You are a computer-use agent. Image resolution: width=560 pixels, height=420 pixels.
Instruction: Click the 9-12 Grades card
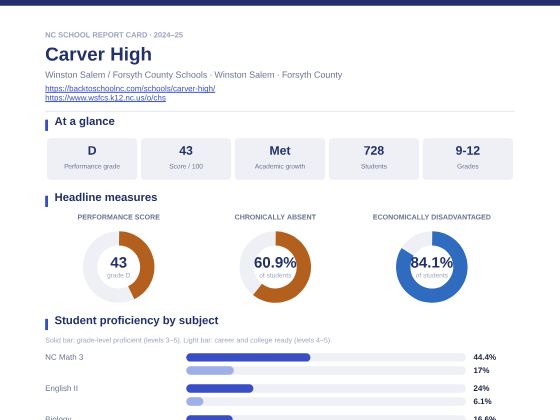468,159
